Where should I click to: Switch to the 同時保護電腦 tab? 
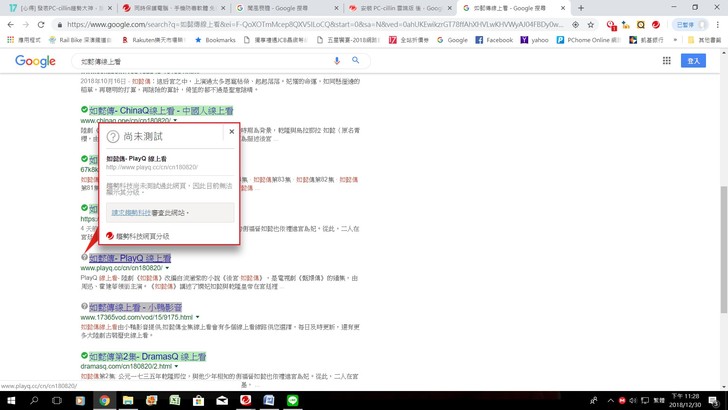click(x=173, y=8)
